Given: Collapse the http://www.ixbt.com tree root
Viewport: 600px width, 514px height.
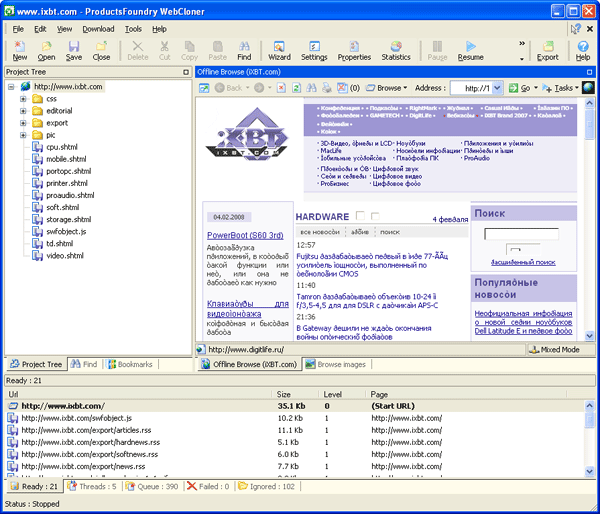Looking at the screenshot, I should tap(10, 87).
